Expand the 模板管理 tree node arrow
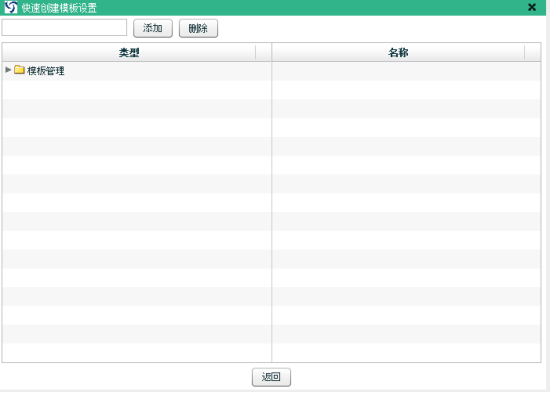550x393 pixels. [8, 70]
